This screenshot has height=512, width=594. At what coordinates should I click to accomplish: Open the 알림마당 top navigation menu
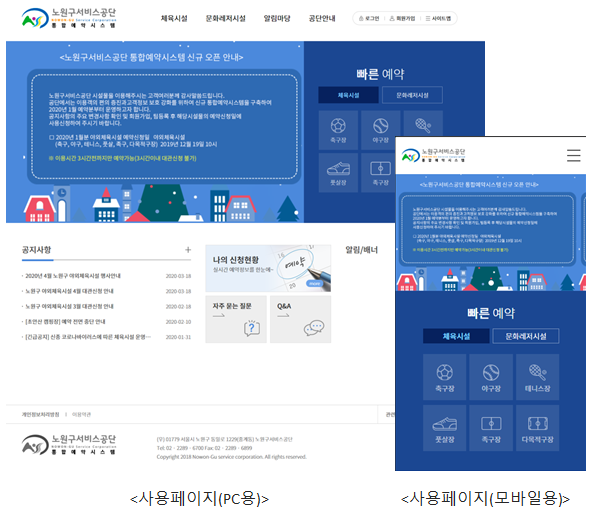click(277, 18)
